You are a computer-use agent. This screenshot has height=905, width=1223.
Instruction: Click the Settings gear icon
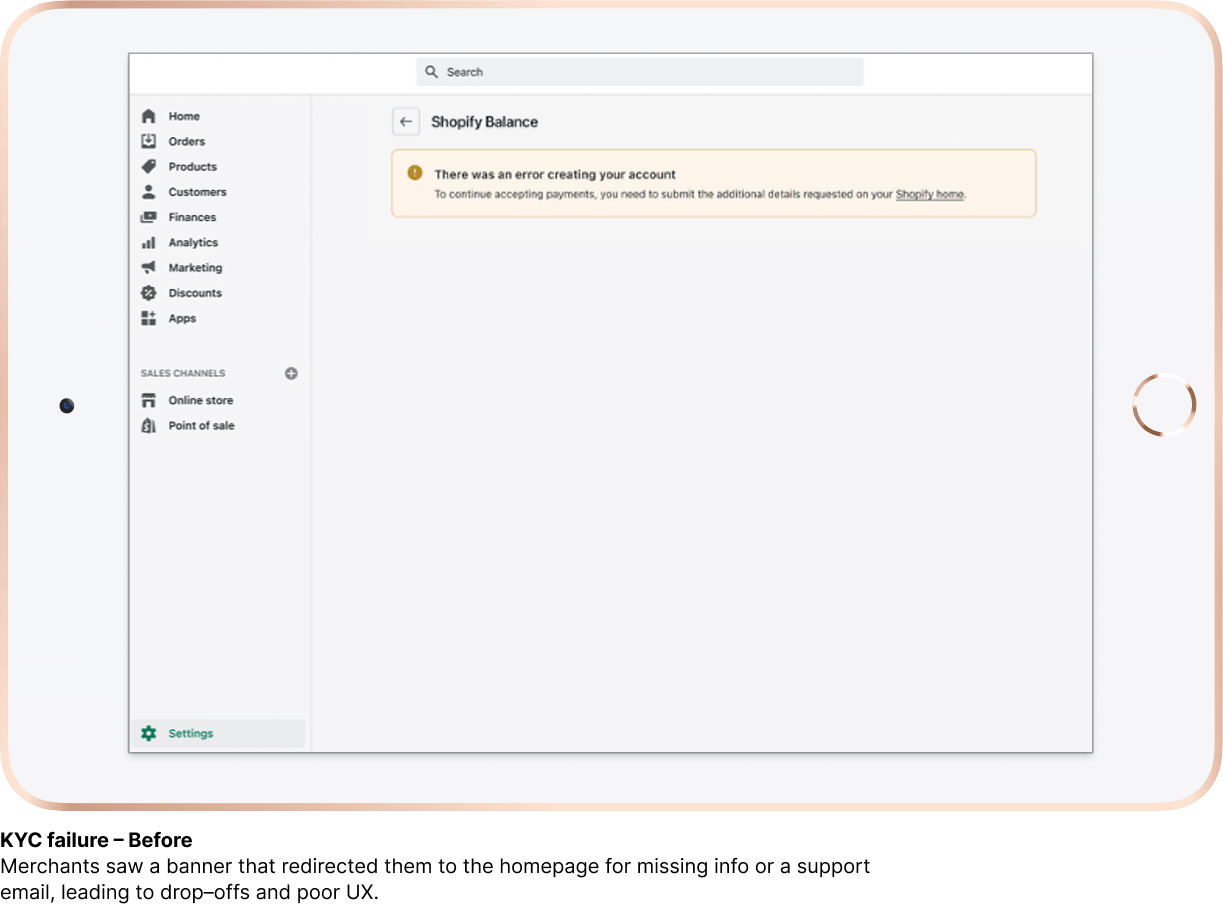149,733
